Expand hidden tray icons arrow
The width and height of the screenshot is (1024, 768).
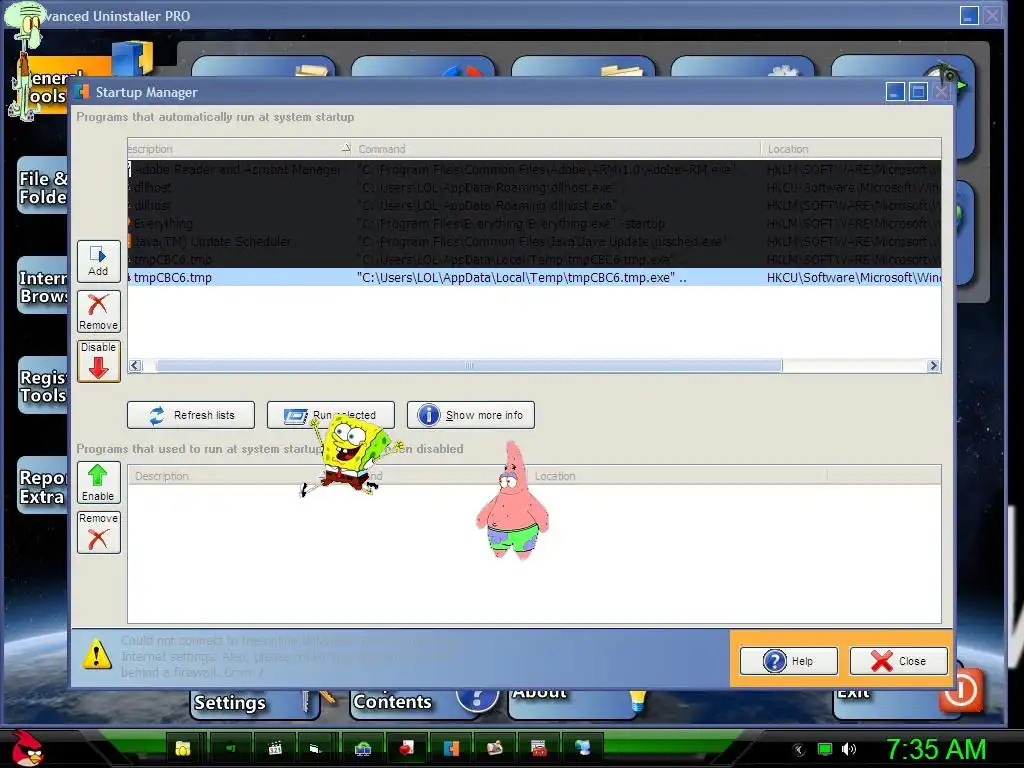click(x=799, y=750)
